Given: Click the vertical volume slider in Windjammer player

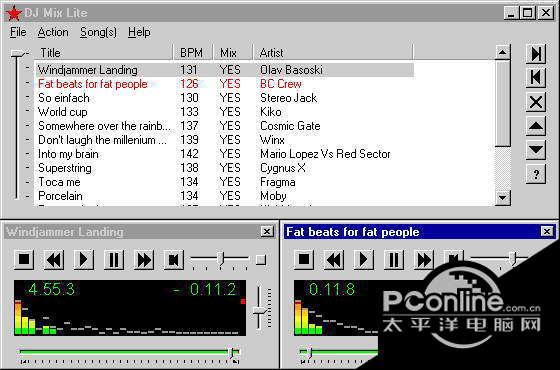Looking at the screenshot, I should click(260, 311).
